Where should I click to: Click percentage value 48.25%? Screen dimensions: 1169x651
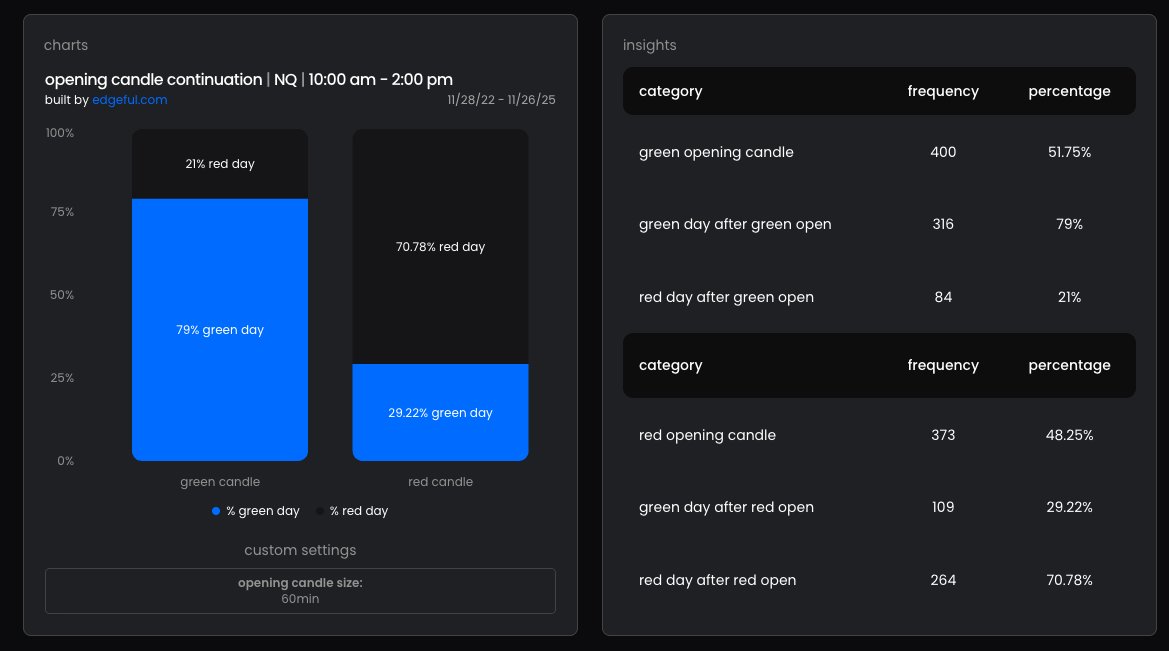[1069, 435]
